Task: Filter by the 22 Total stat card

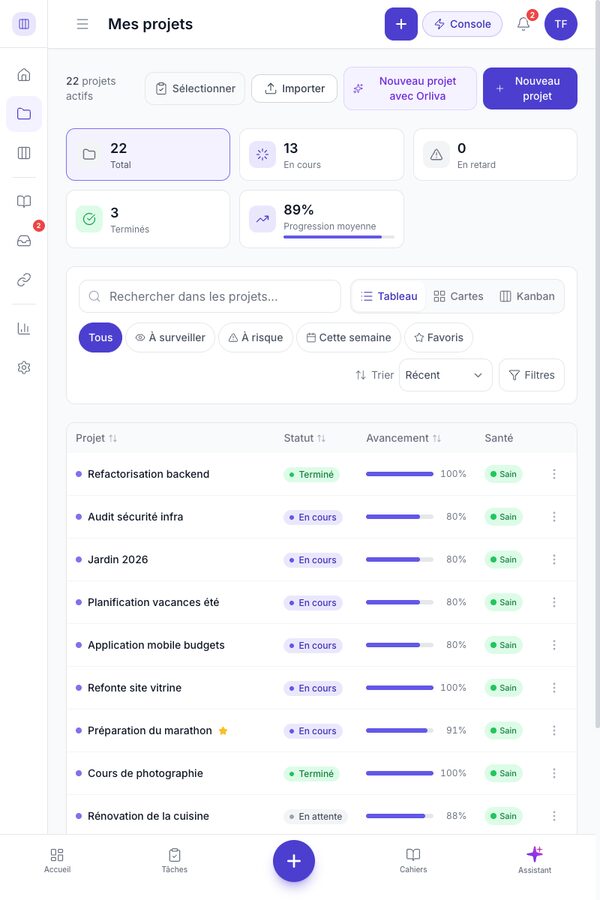Action: tap(148, 154)
